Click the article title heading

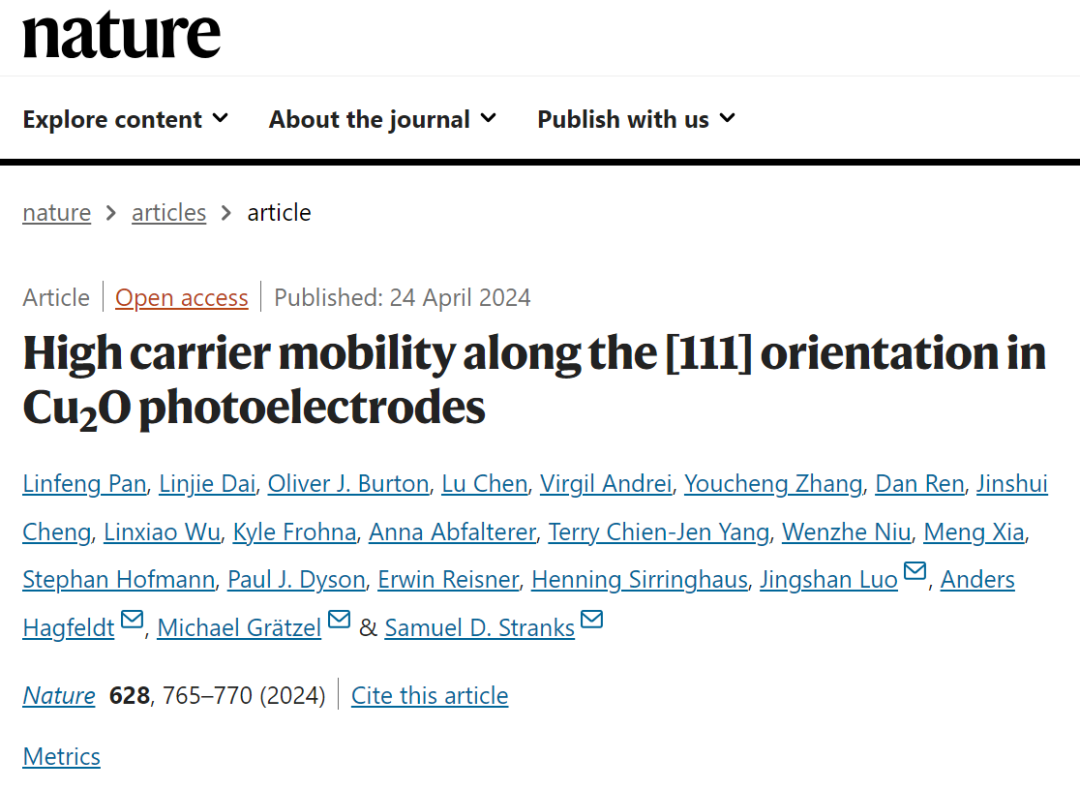(534, 380)
